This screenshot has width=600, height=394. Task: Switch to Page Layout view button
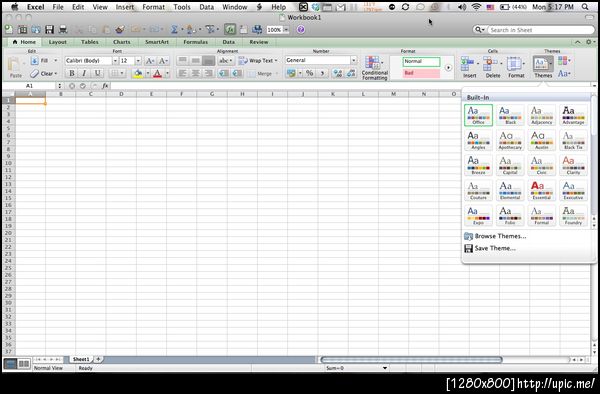tap(24, 364)
